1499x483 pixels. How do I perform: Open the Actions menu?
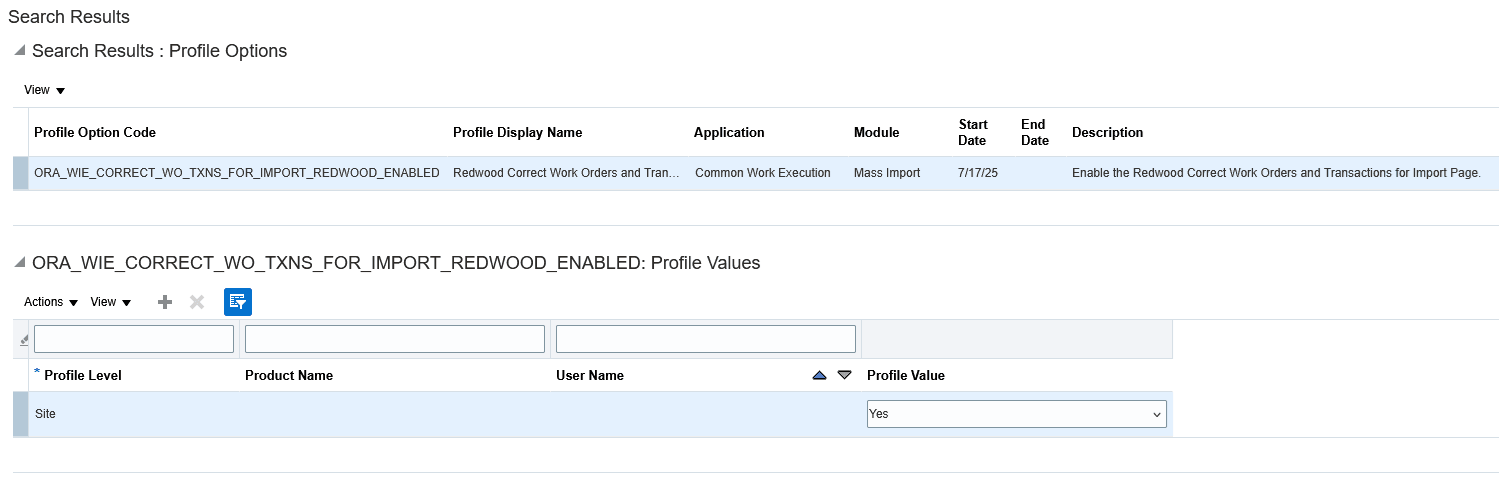tap(50, 302)
